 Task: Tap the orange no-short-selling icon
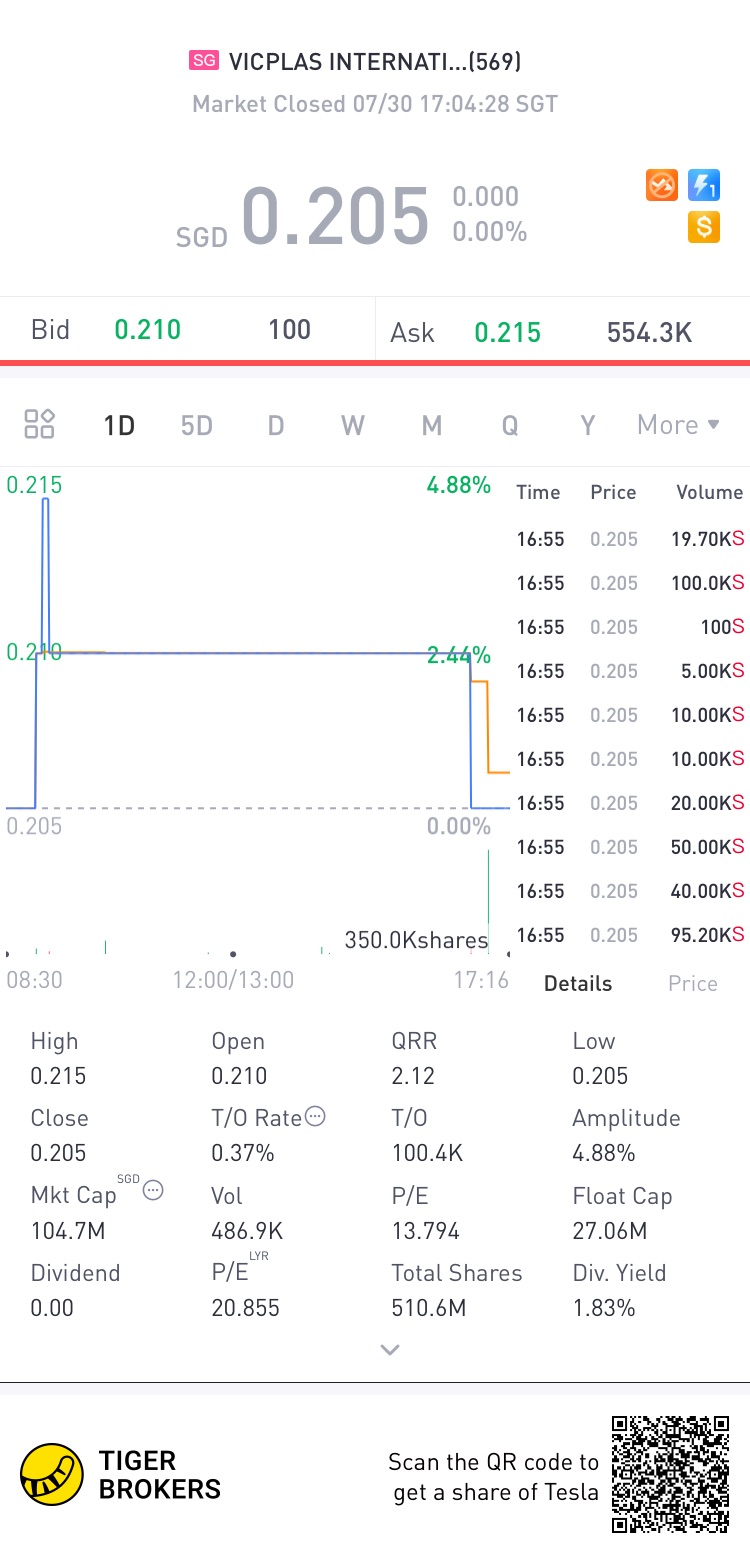click(662, 185)
